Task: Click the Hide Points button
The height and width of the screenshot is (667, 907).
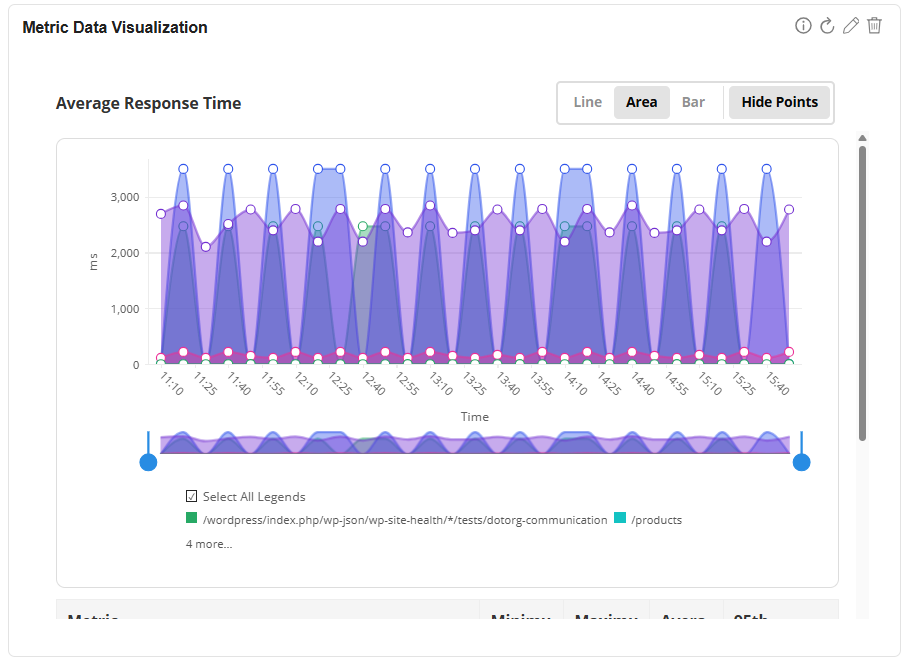Action: click(779, 102)
